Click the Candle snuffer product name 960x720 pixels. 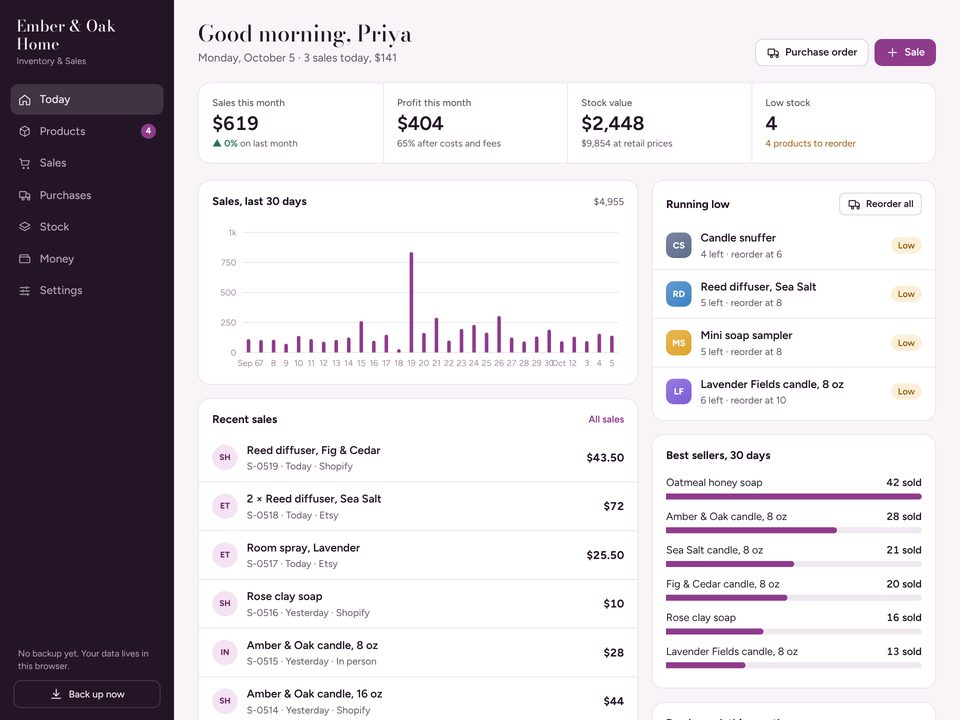tap(738, 238)
